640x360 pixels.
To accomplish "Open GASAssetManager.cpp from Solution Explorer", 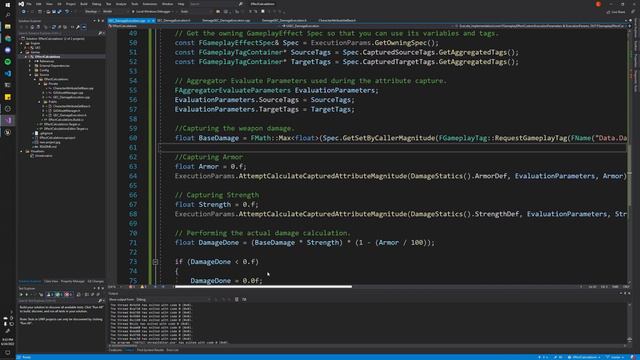I will tap(68, 93).
